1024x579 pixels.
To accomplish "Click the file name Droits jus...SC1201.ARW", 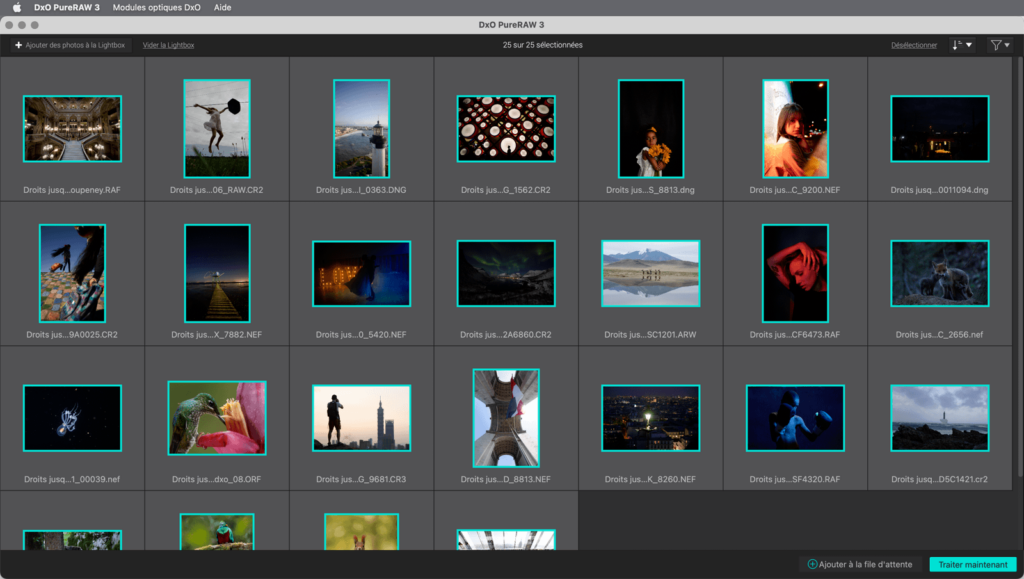I will [x=650, y=335].
